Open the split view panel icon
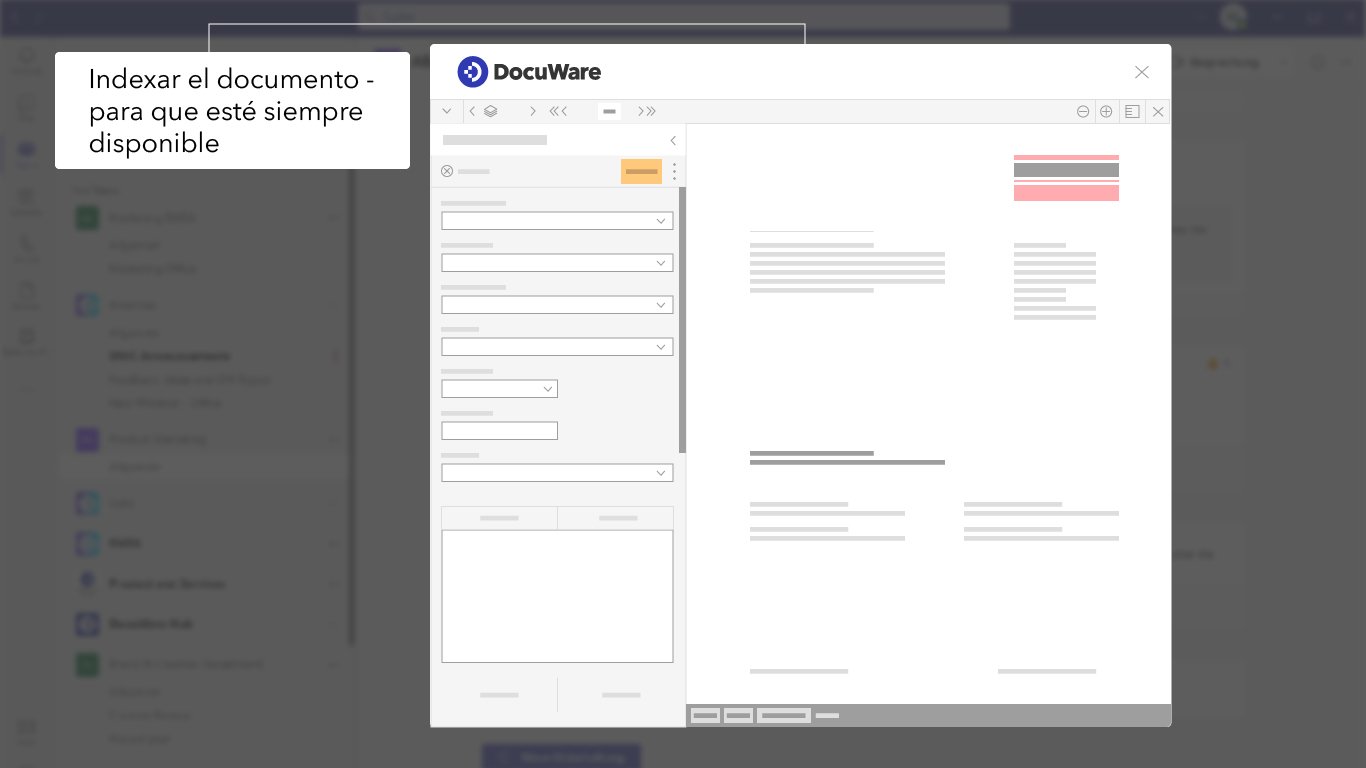 [x=1132, y=111]
